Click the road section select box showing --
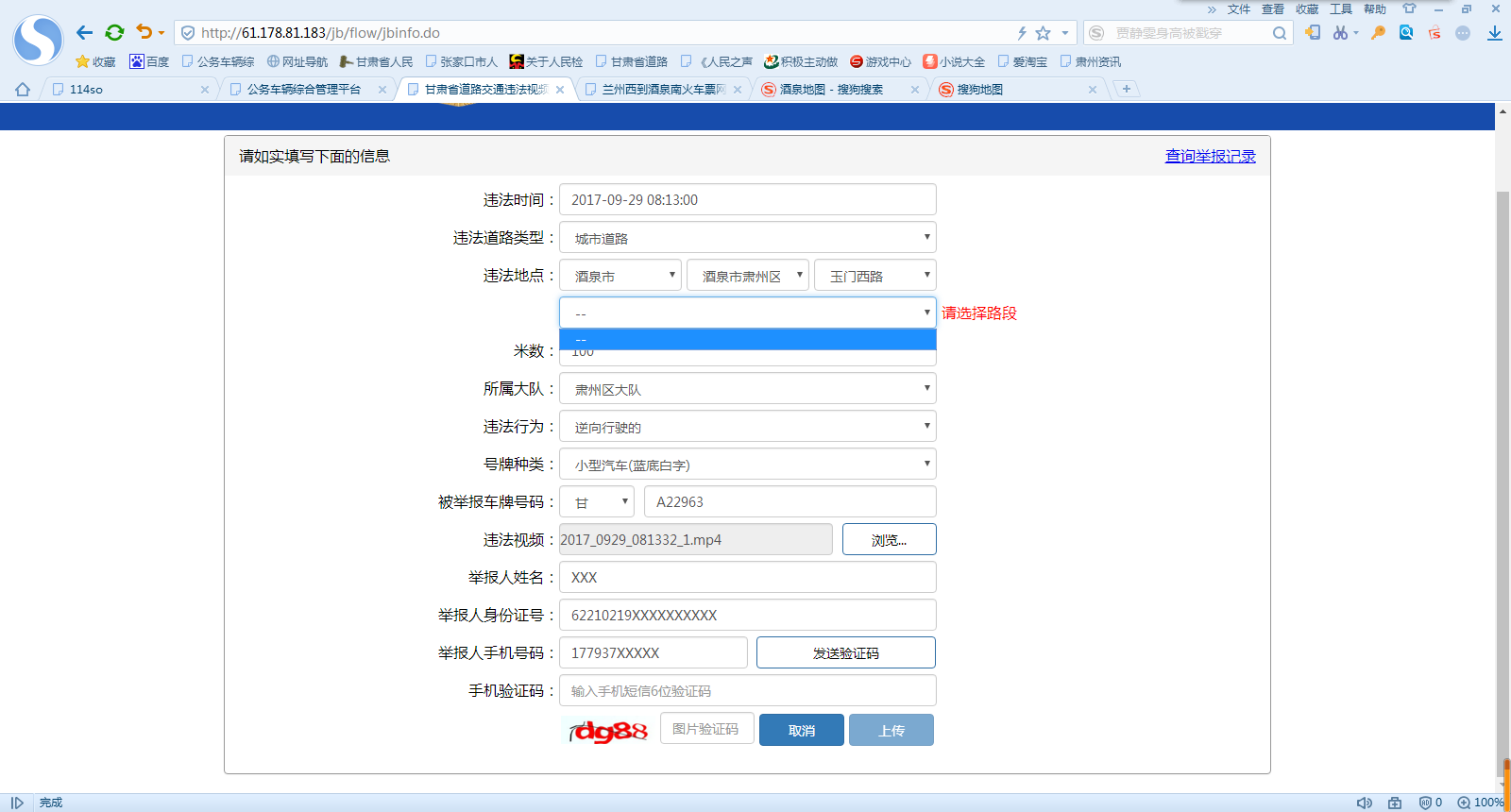The width and height of the screenshot is (1511, 812). [x=747, y=313]
